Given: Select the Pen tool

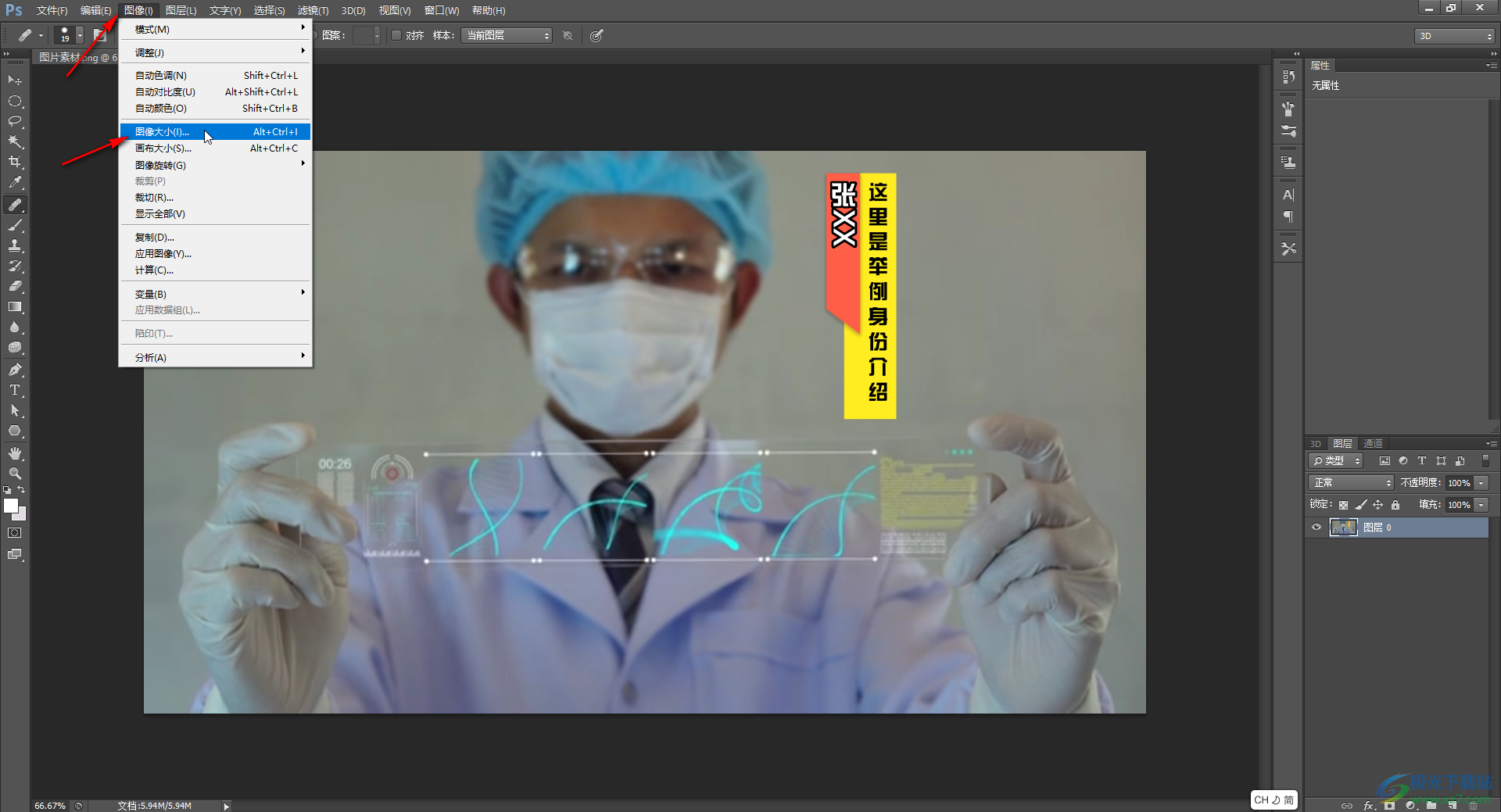Looking at the screenshot, I should (15, 370).
